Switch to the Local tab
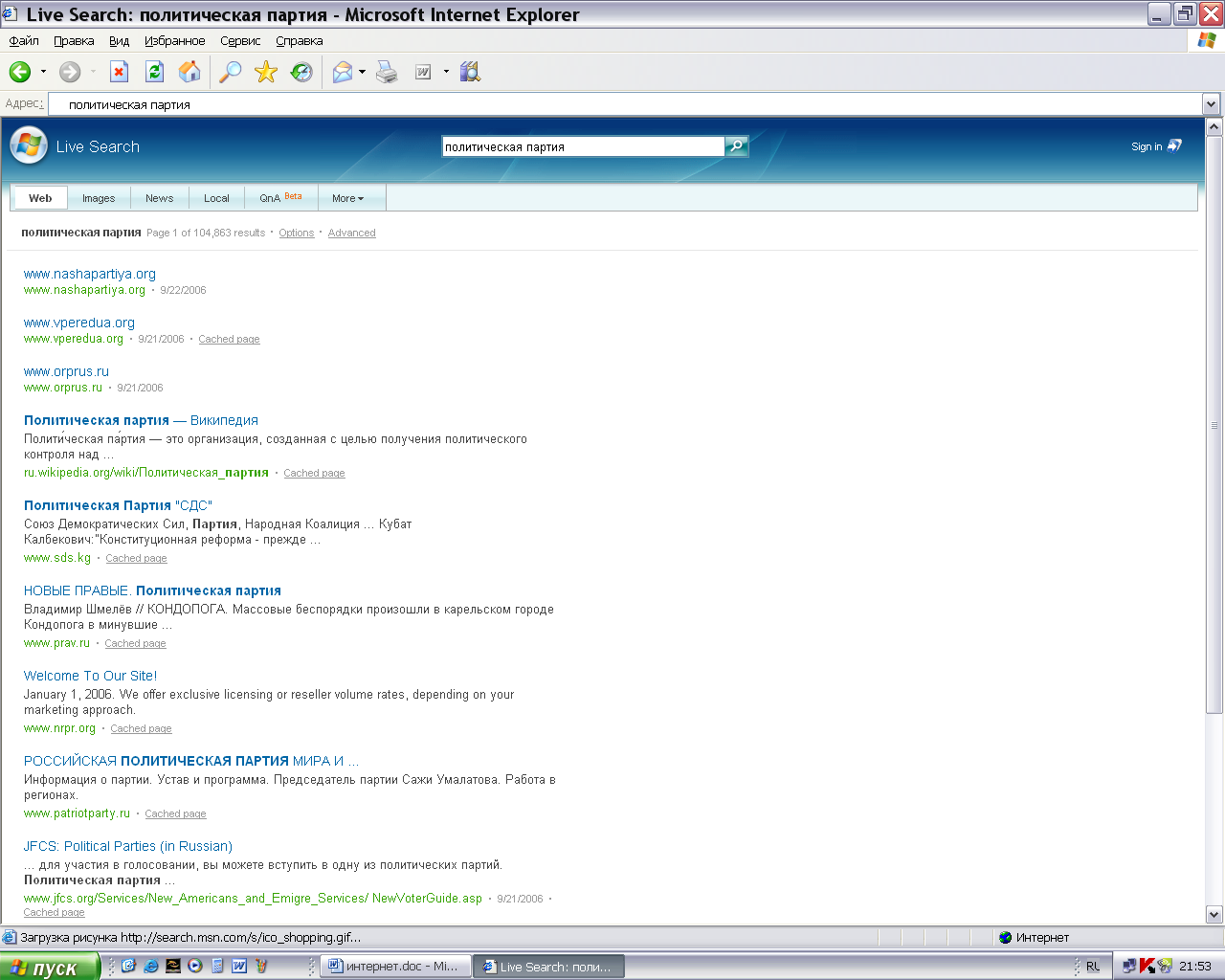 [x=216, y=198]
